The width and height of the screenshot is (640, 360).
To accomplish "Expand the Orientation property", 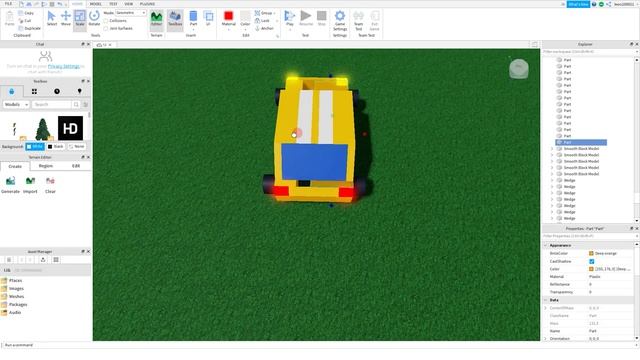I will (x=546, y=339).
